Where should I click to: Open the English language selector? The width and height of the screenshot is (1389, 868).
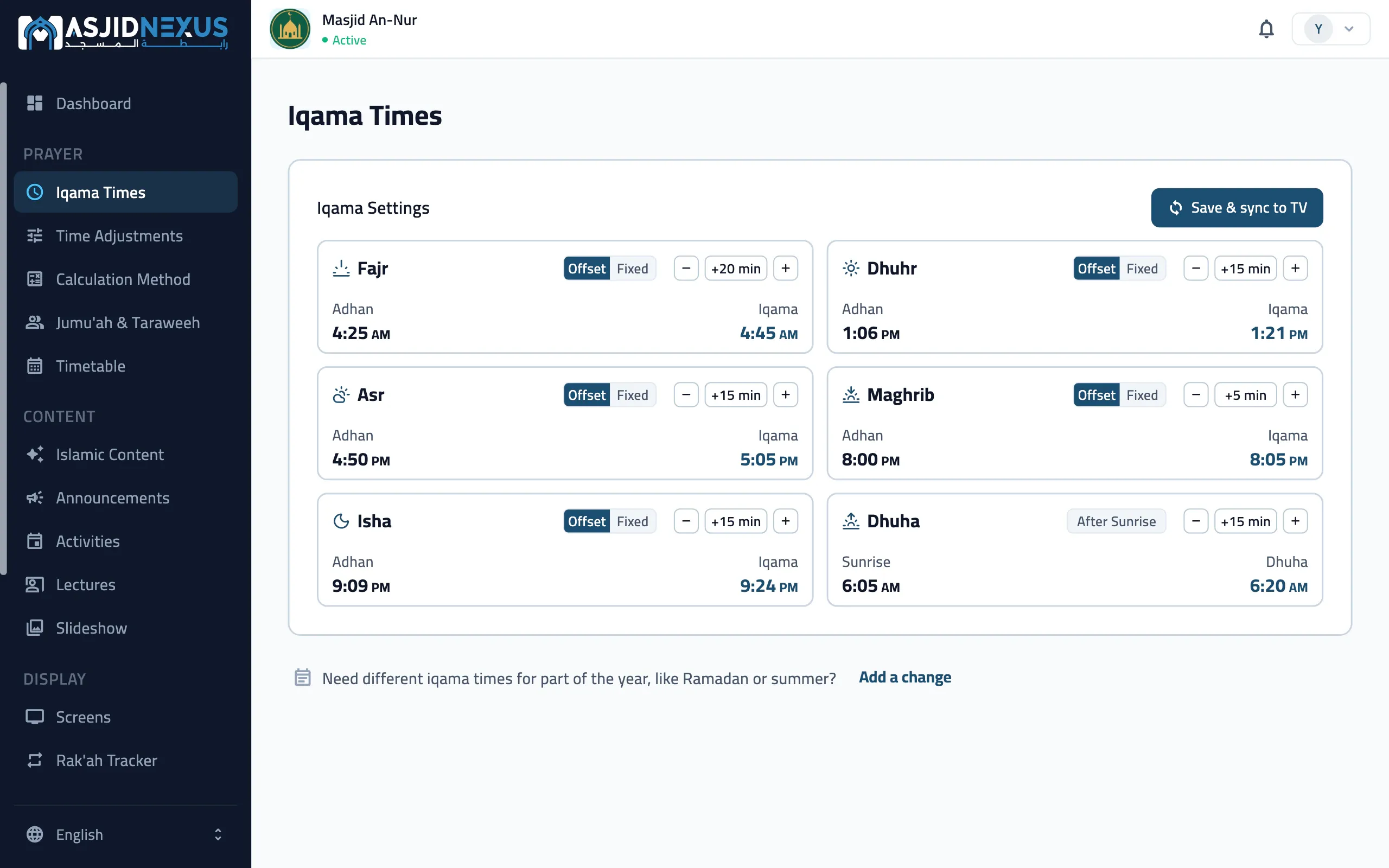coord(125,834)
